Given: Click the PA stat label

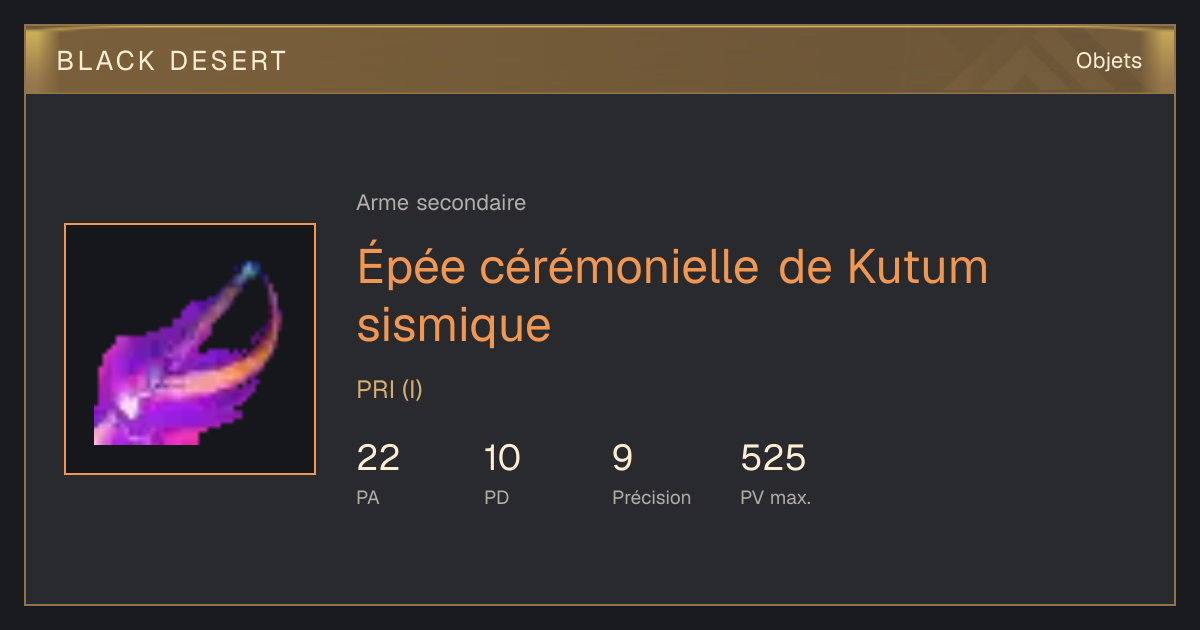Looking at the screenshot, I should point(368,497).
